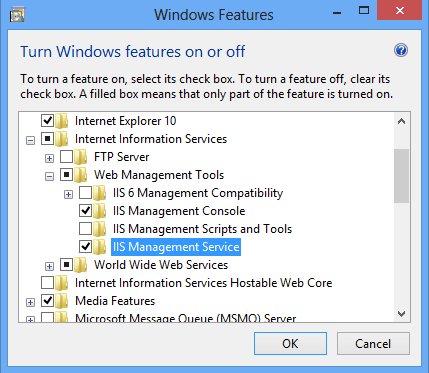Viewport: 429px width, 373px height.
Task: Collapse the Web Management Tools node
Action: [49, 176]
